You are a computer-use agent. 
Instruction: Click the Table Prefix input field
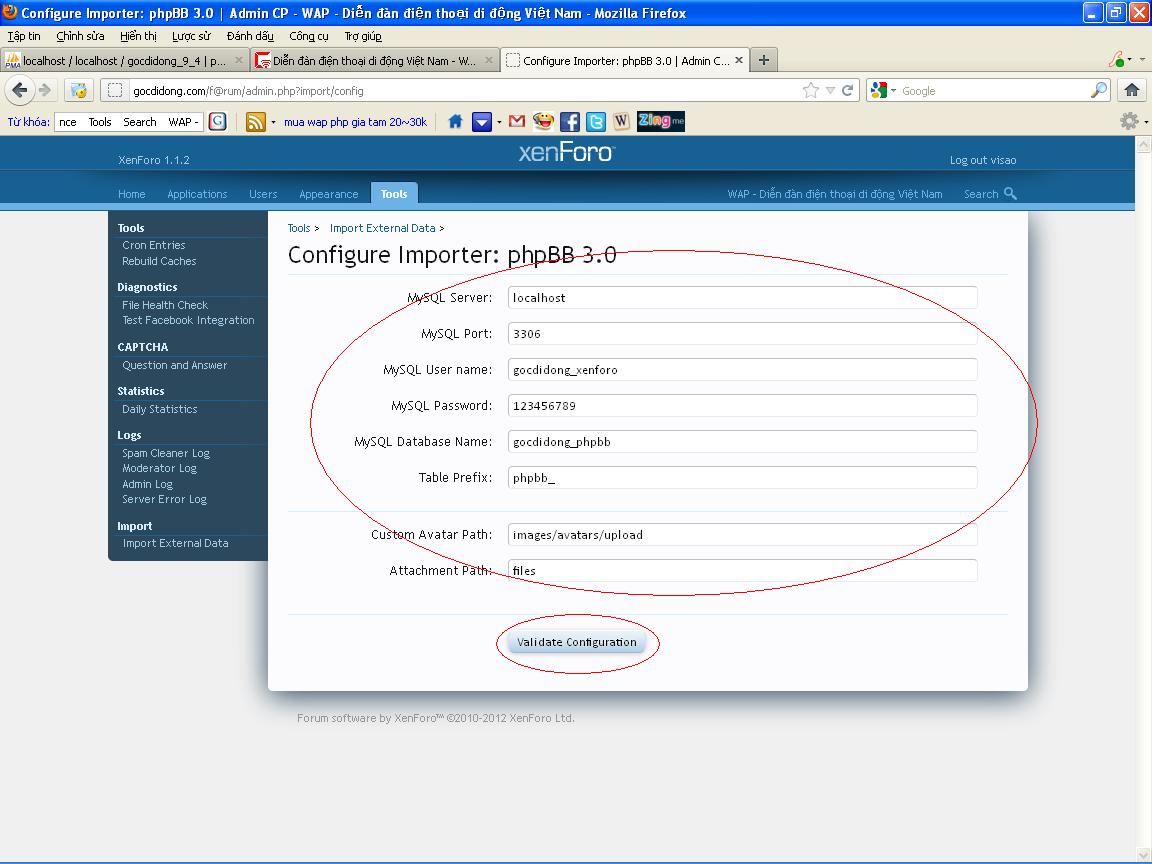coord(743,478)
